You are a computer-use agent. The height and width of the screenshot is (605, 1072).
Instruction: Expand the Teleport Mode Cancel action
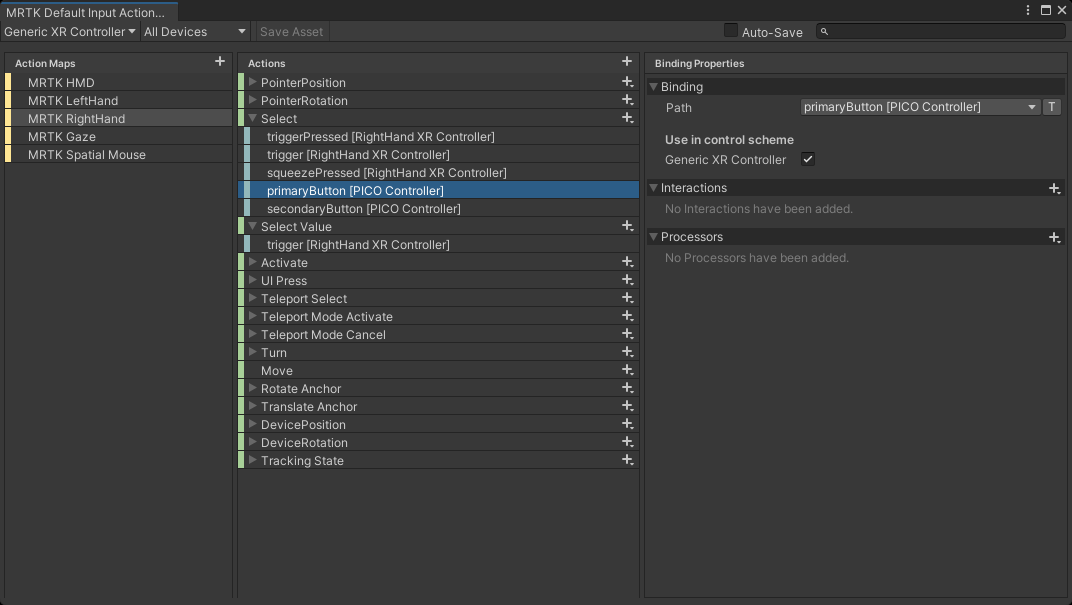pyautogui.click(x=252, y=334)
